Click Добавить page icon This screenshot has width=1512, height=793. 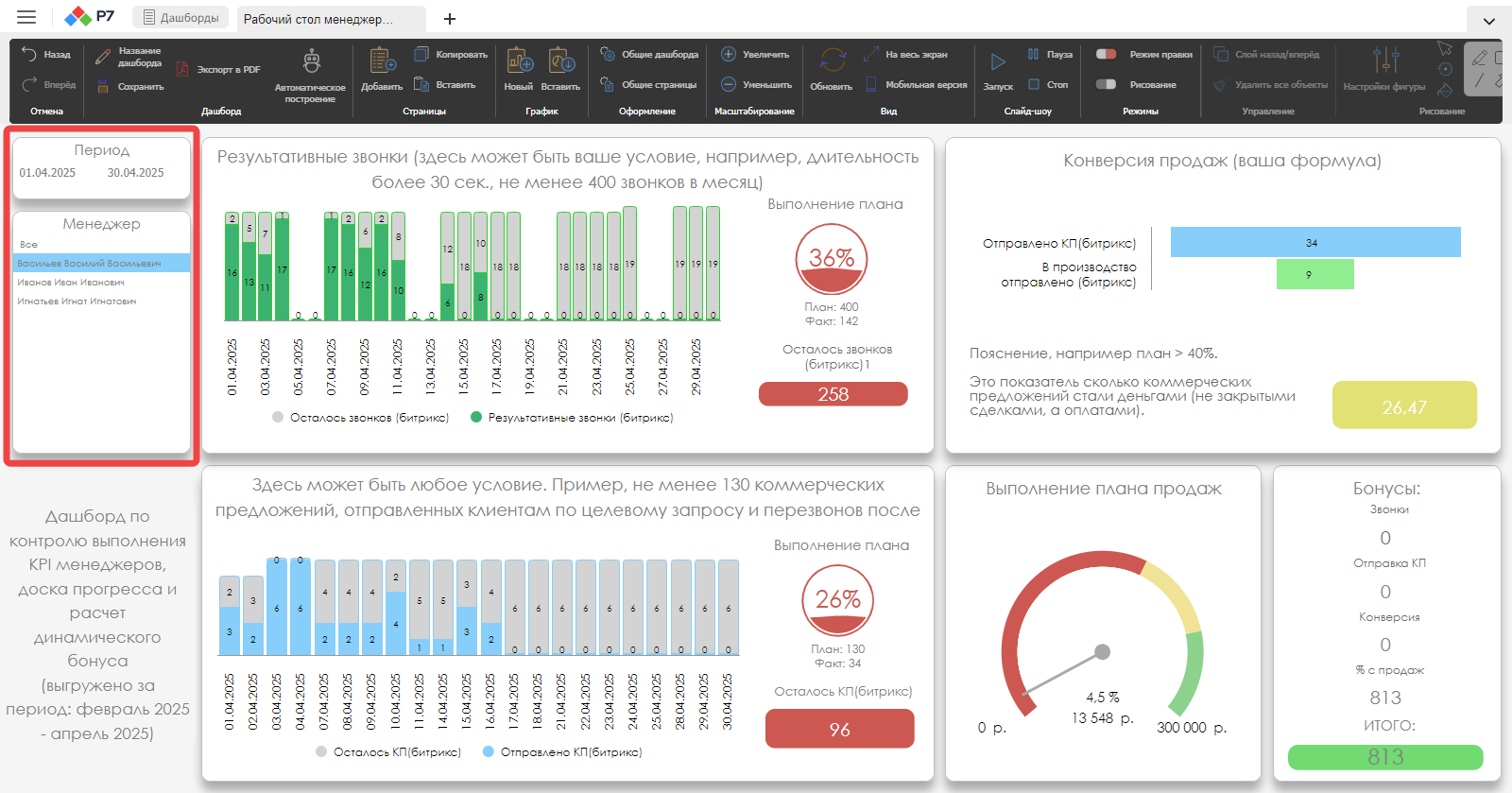[x=383, y=60]
